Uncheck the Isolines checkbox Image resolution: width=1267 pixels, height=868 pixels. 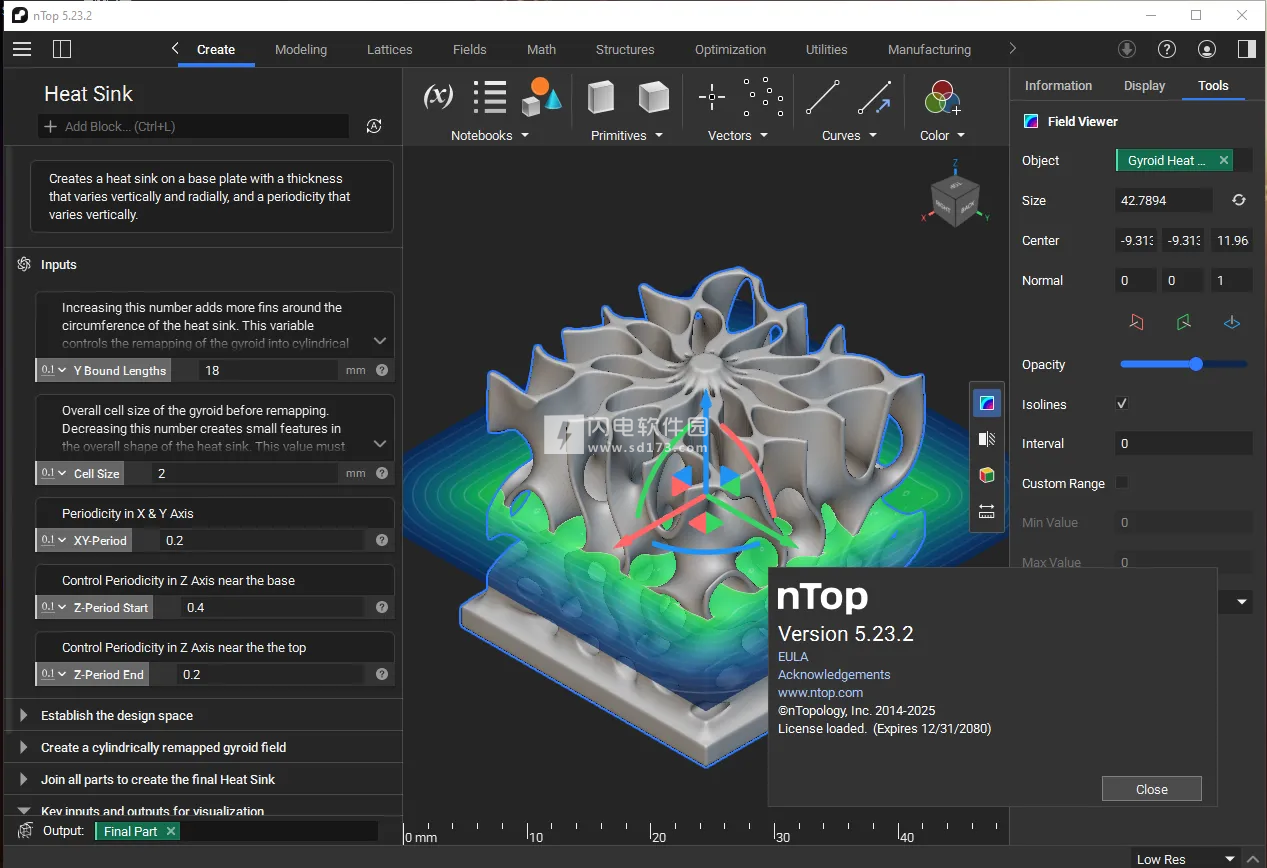[x=1122, y=404]
